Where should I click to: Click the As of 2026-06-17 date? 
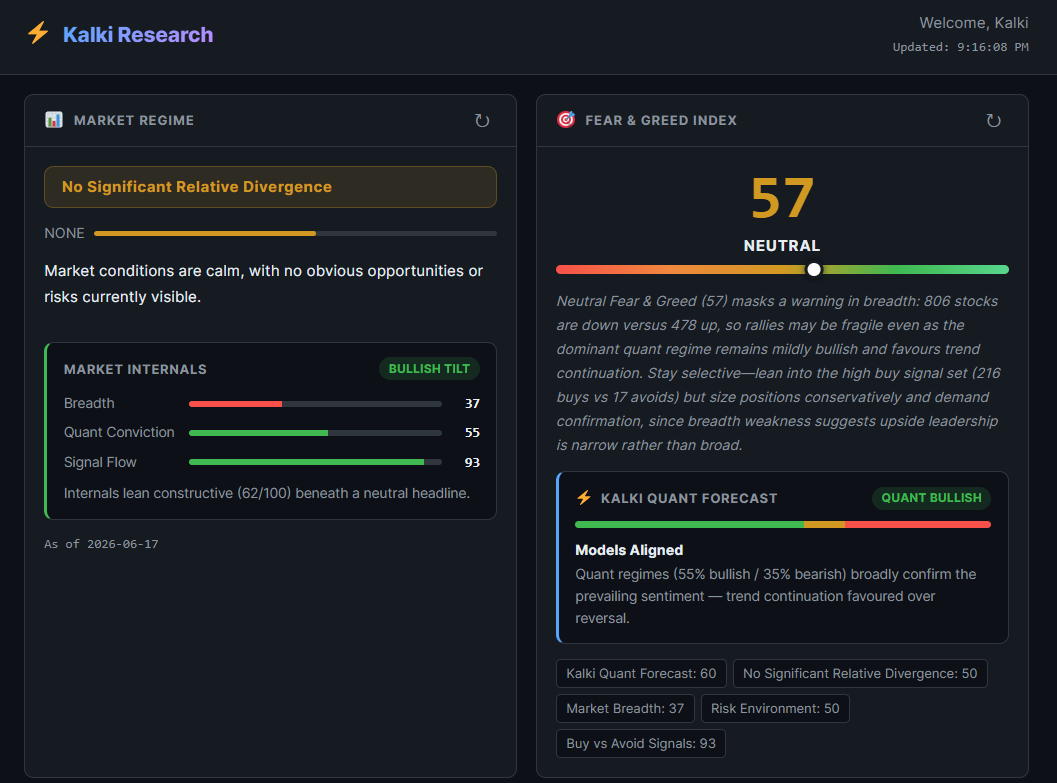coord(101,544)
